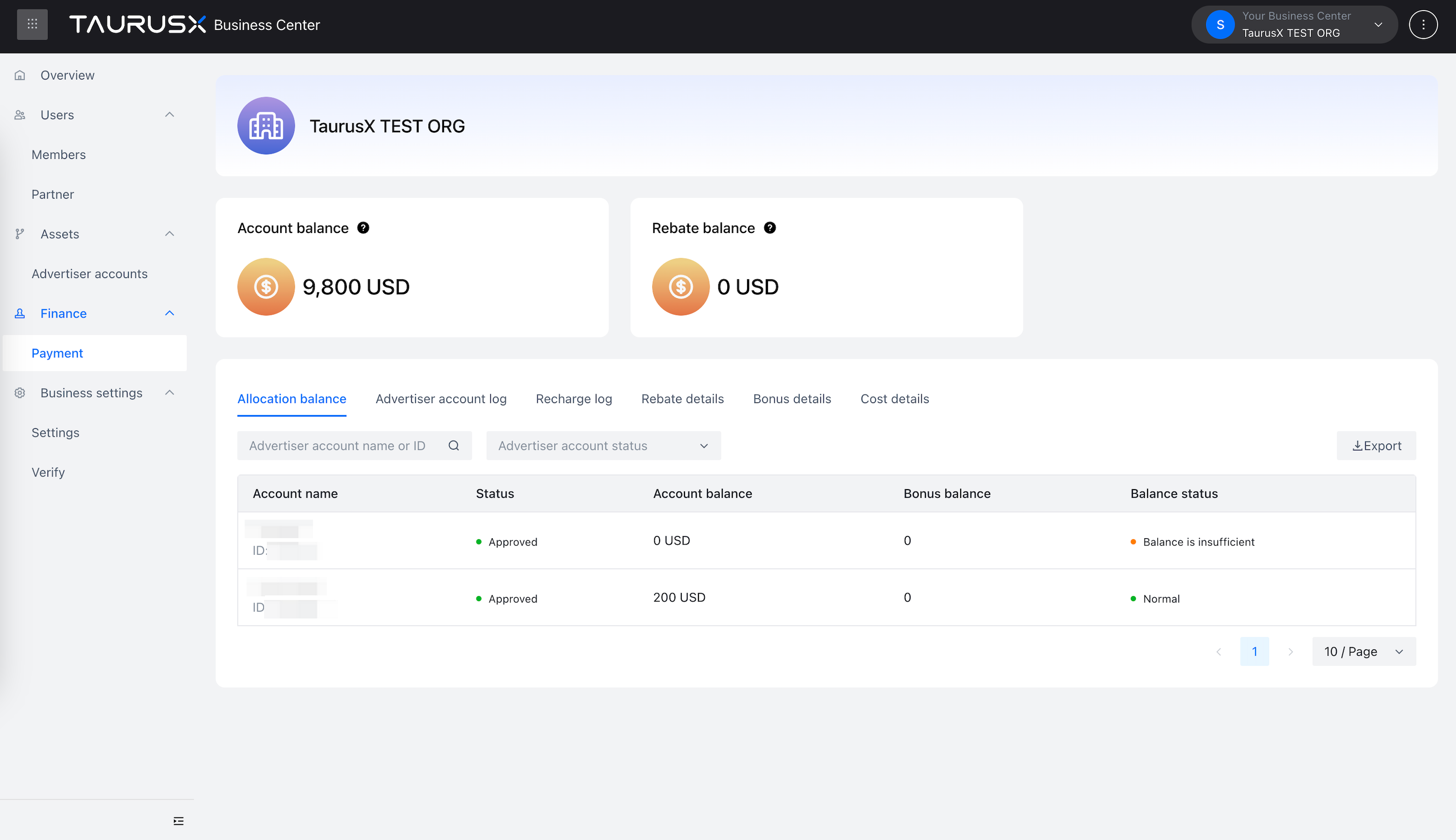Image resolution: width=1456 pixels, height=840 pixels.
Task: Click the Finance stamp icon
Action: click(x=20, y=314)
